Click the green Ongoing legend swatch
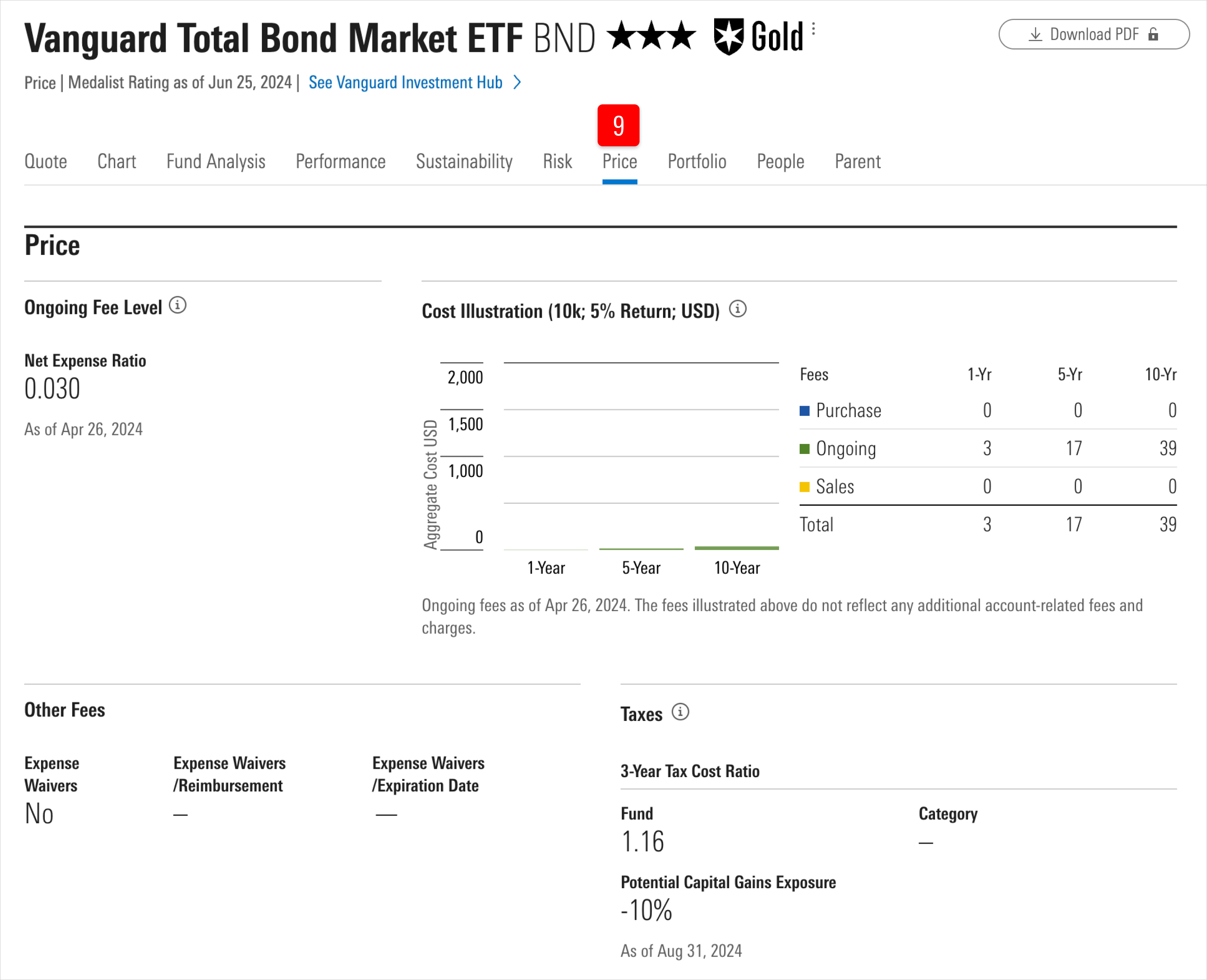This screenshot has height=980, width=1207. (805, 449)
